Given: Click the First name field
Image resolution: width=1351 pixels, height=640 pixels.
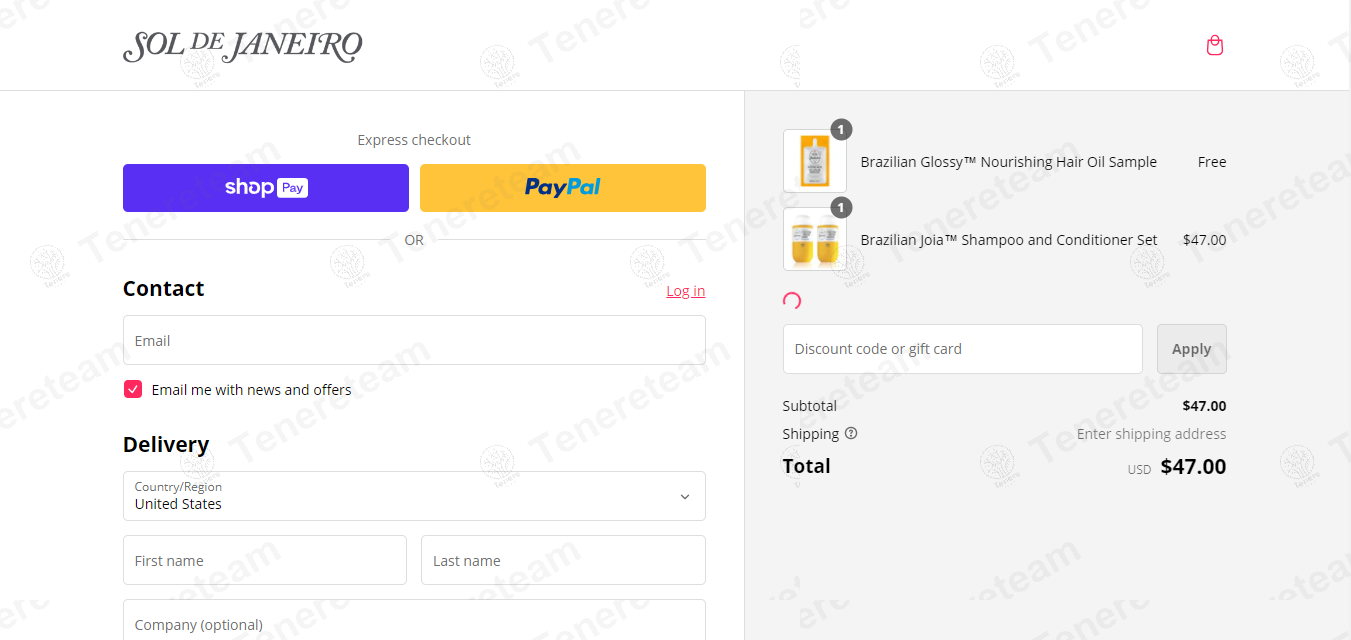Looking at the screenshot, I should tap(265, 560).
